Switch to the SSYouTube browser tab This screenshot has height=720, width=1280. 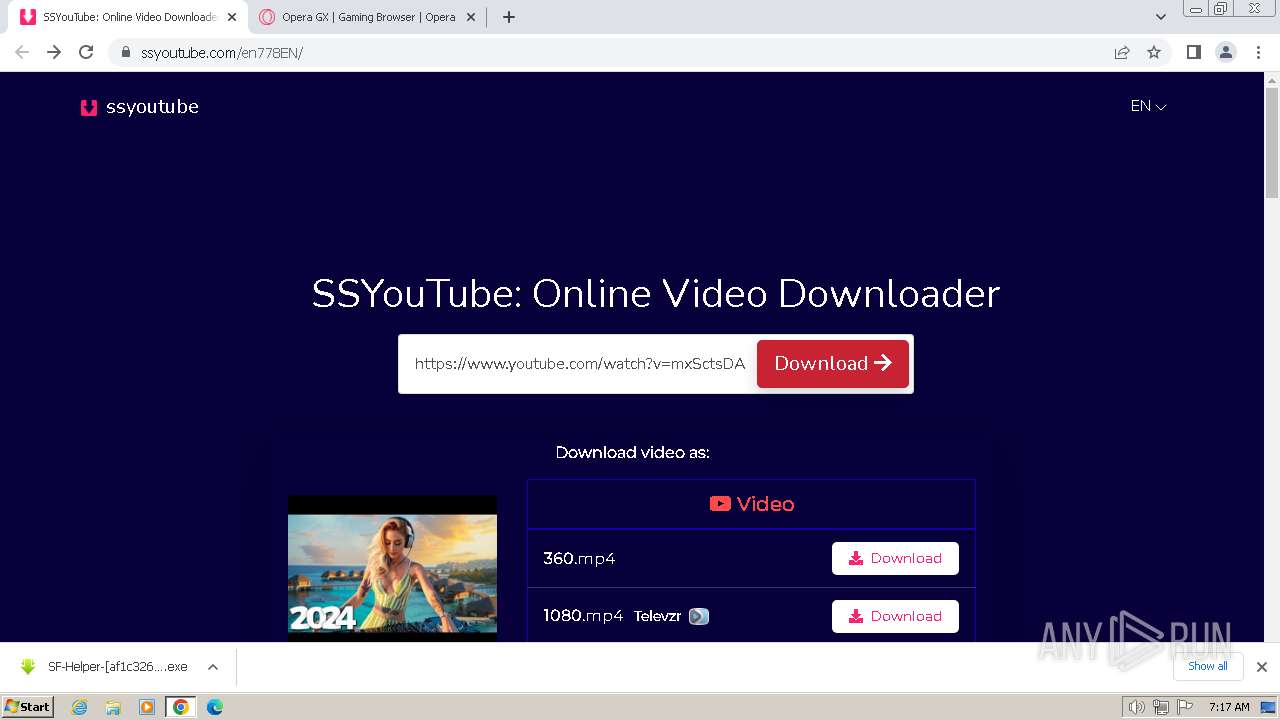point(128,17)
